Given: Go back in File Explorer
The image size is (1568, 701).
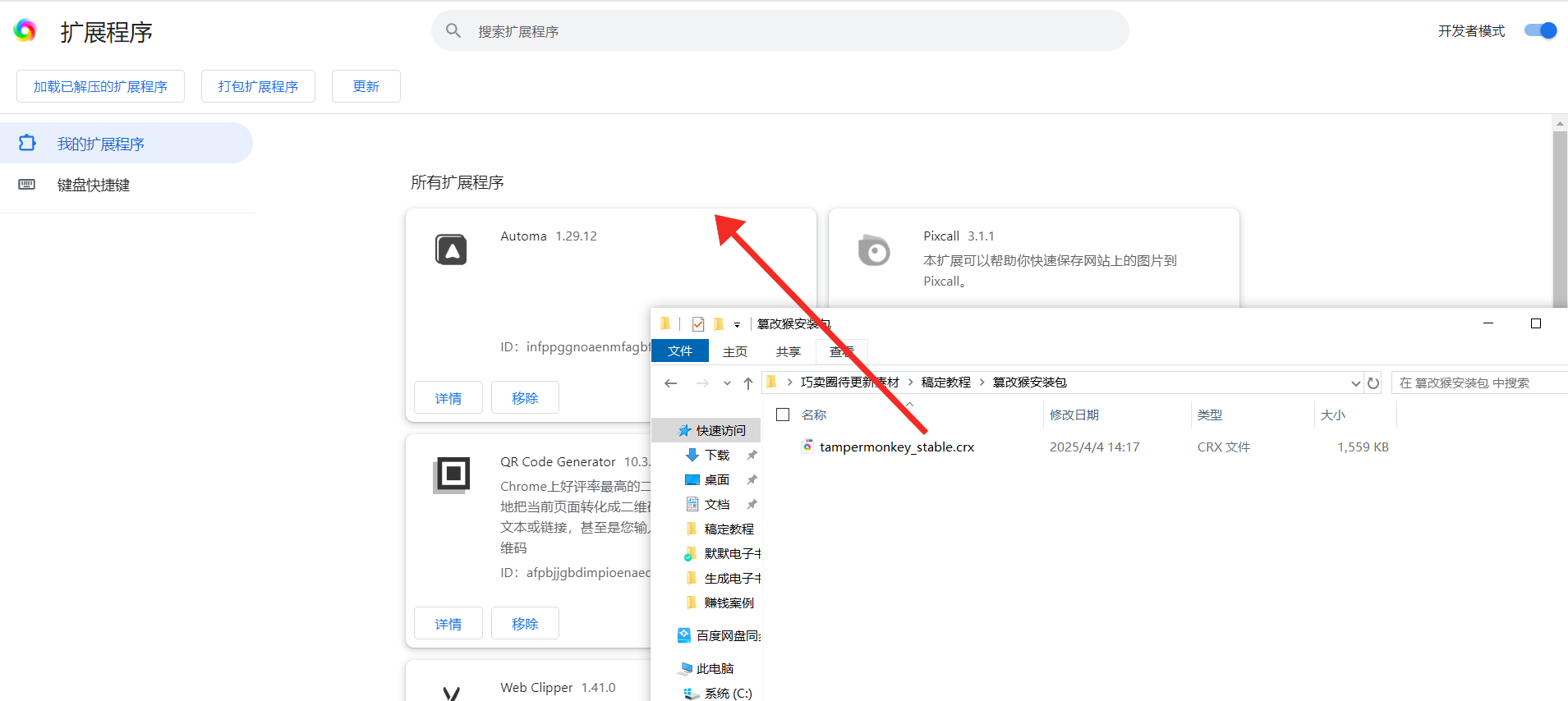Looking at the screenshot, I should [x=670, y=383].
